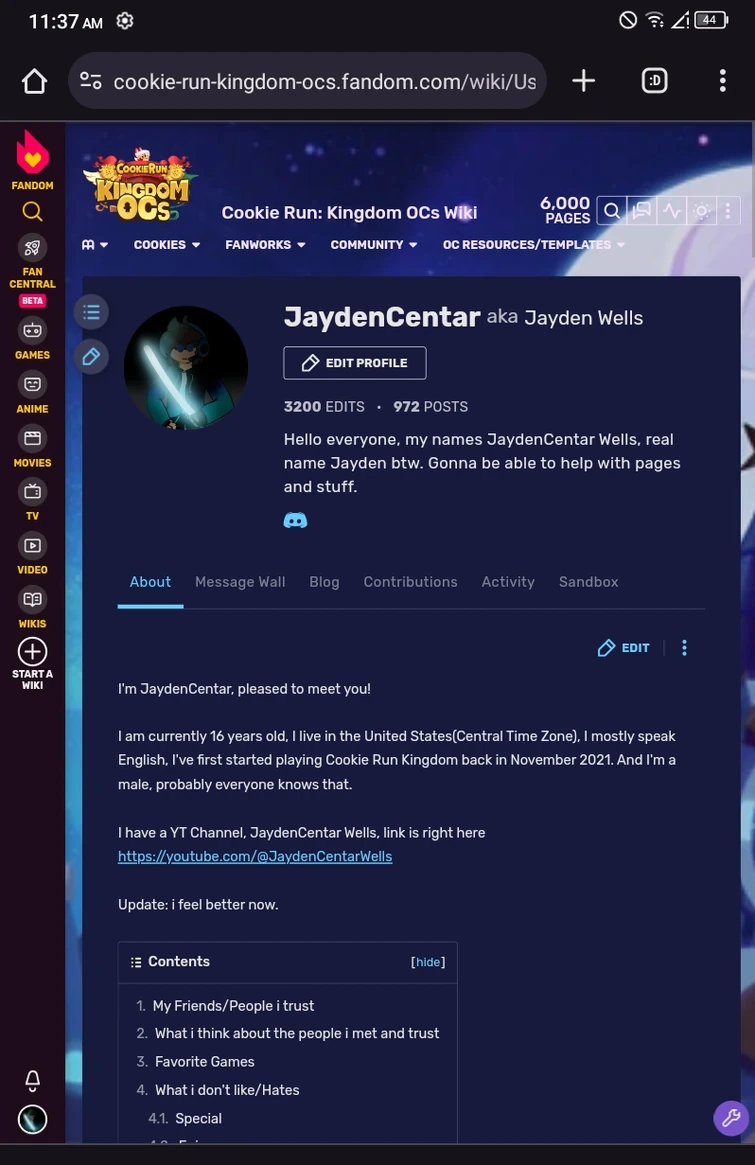
Task: Expand the Fanworks navigation dropdown
Action: [265, 244]
